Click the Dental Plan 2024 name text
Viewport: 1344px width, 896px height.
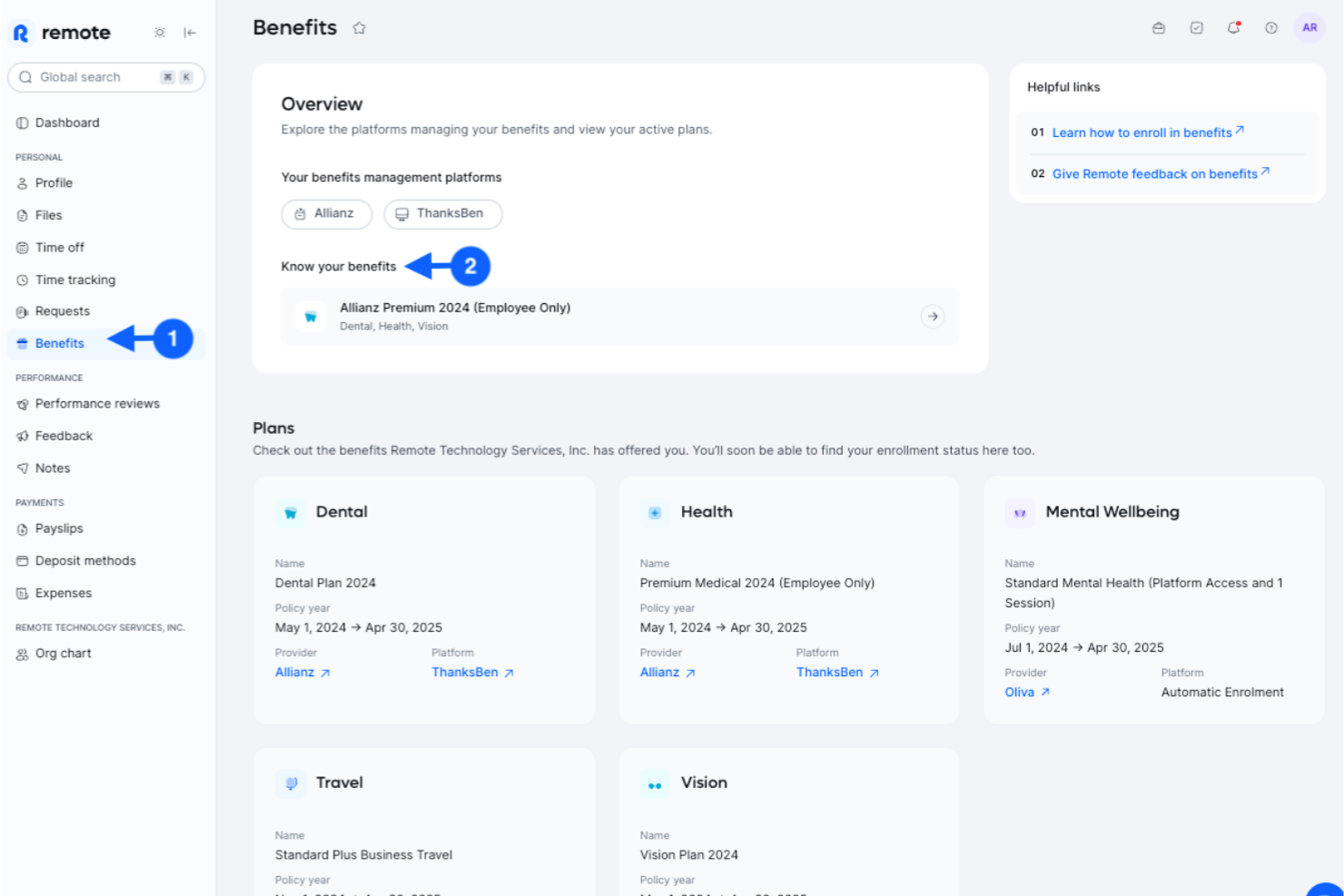click(325, 584)
